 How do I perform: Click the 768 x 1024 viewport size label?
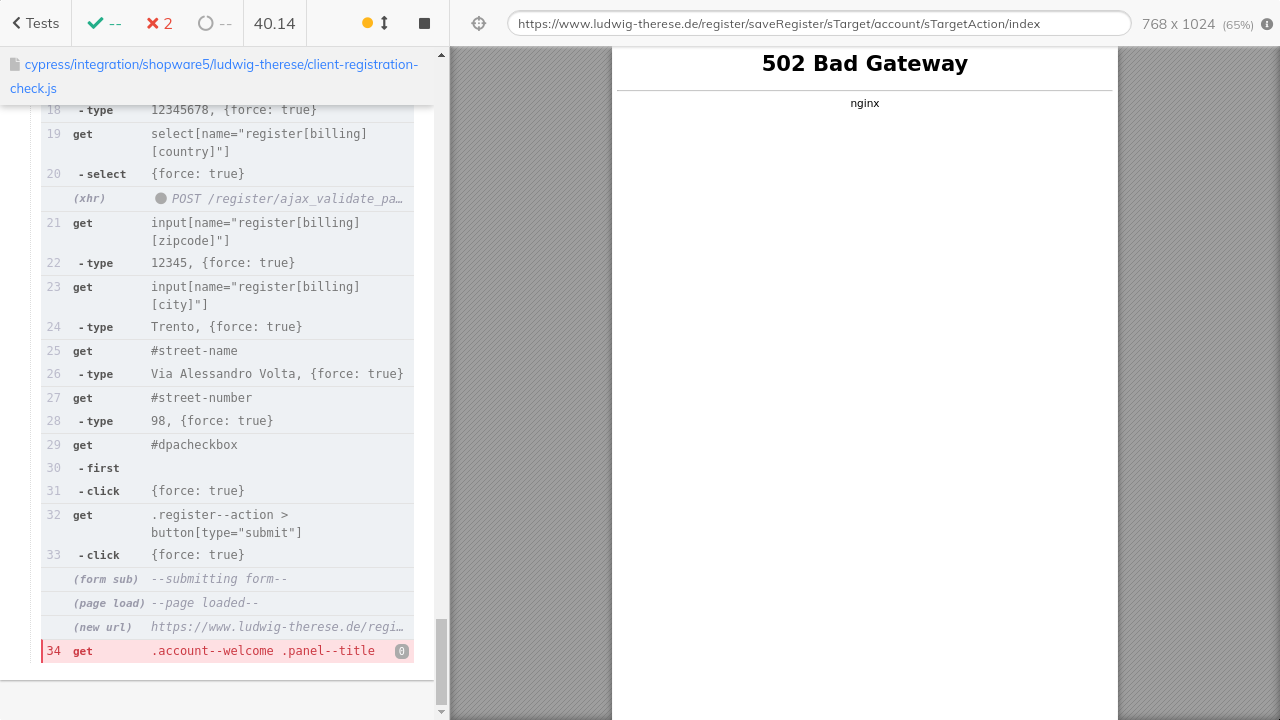1177,23
